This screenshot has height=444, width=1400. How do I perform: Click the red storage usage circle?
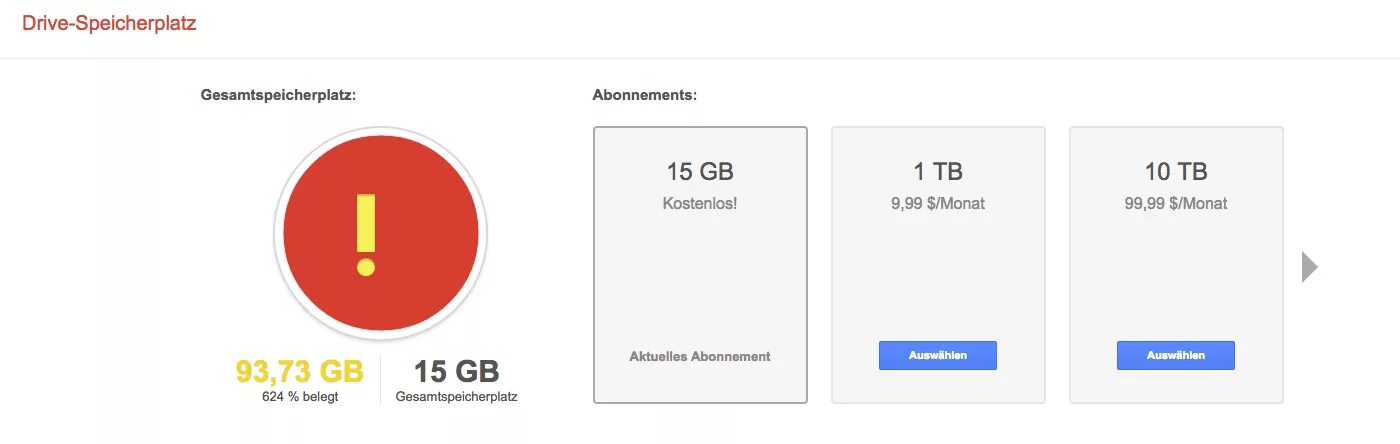381,234
